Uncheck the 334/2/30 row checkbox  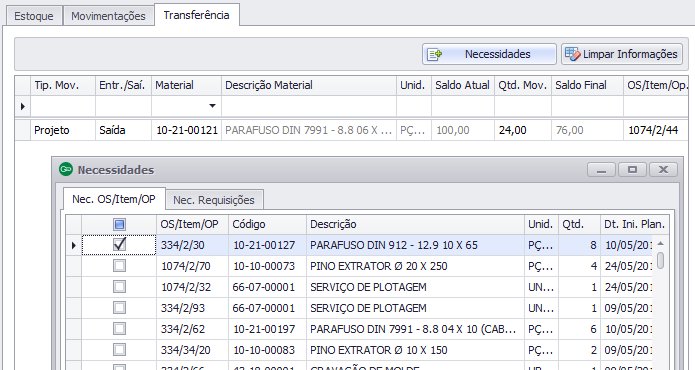[x=119, y=245]
